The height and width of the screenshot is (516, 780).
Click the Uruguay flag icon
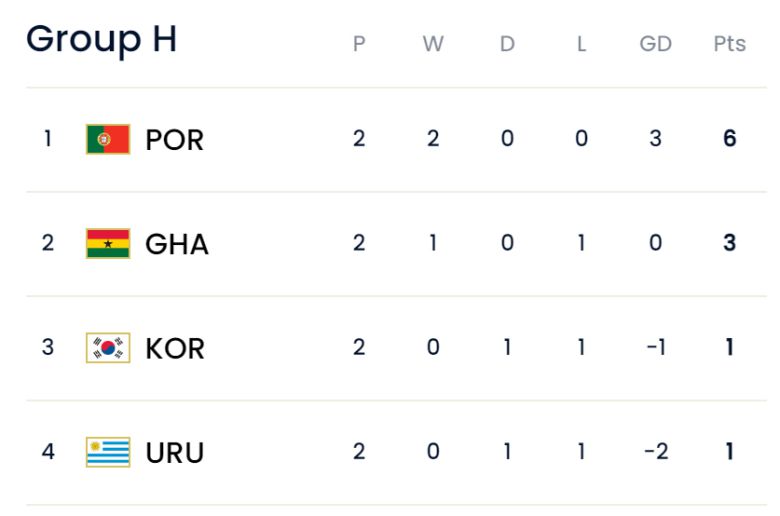[108, 452]
